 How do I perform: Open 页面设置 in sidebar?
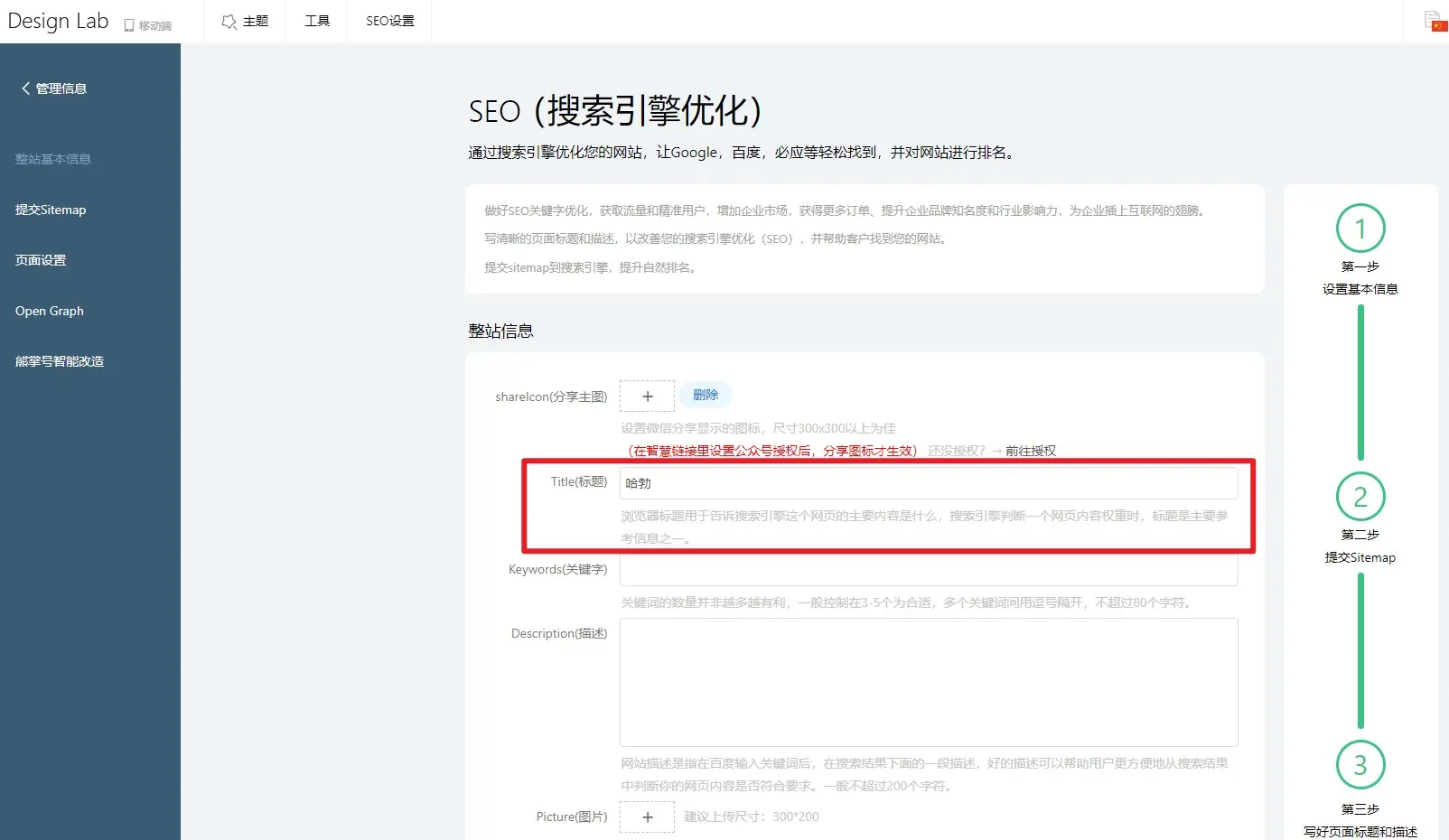point(41,260)
